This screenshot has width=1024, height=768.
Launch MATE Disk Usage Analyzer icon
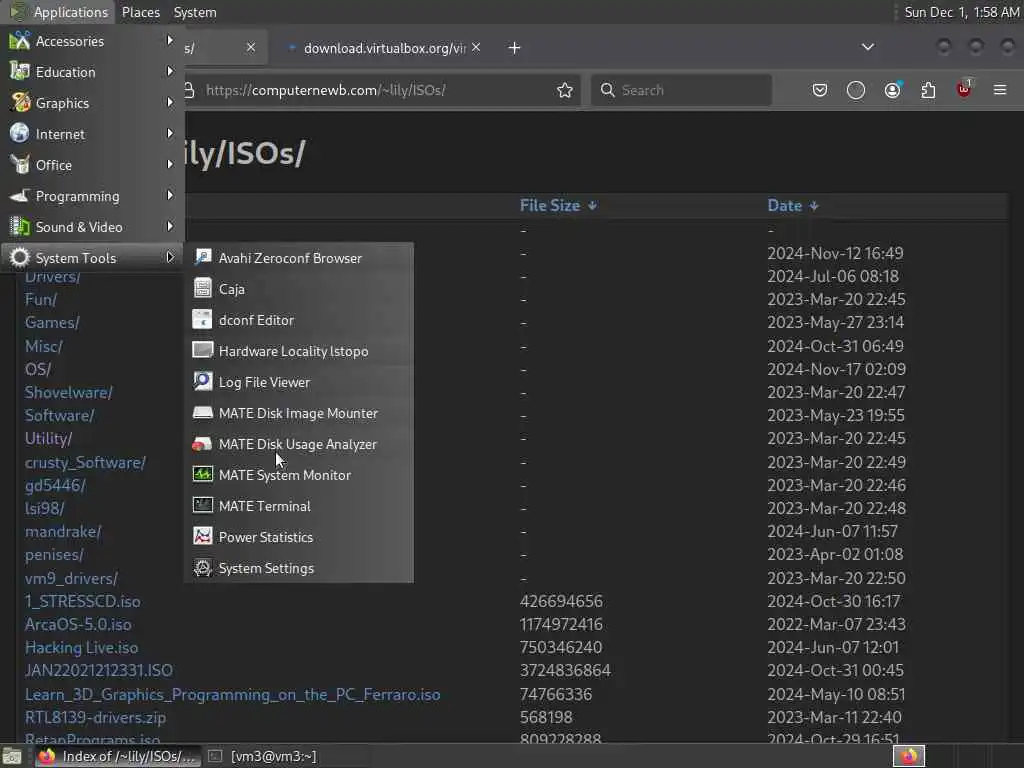coord(202,444)
